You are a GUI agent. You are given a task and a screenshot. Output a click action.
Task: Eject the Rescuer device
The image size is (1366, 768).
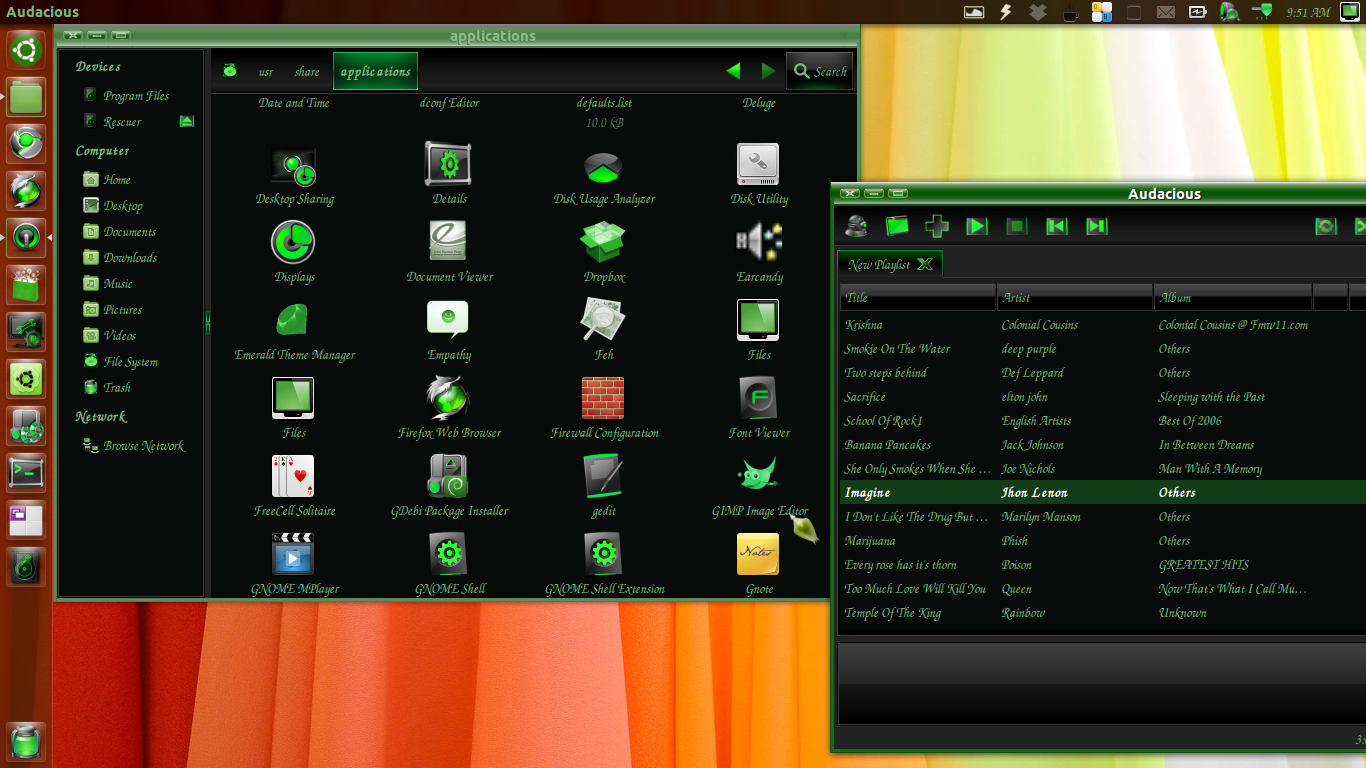[186, 121]
